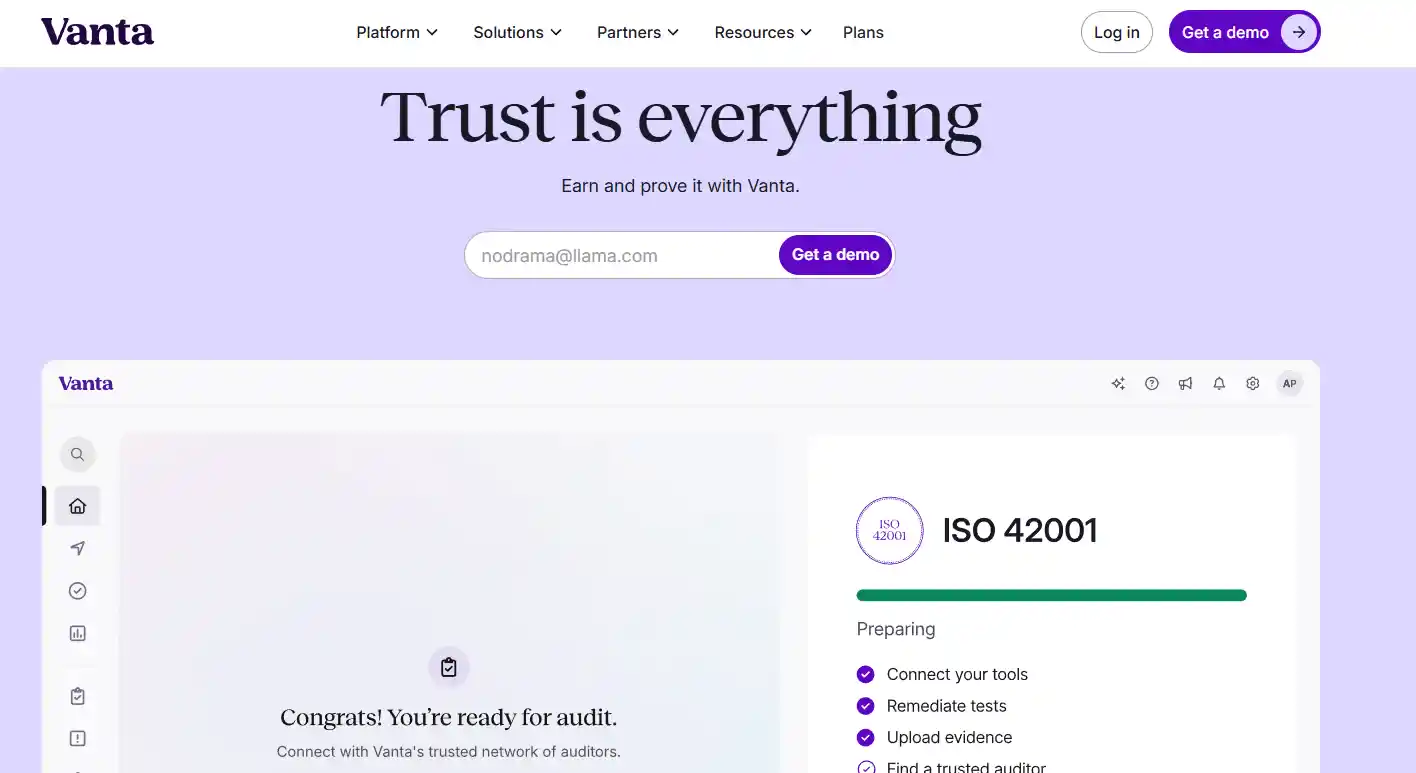Click the Trust is everything headline
Viewport: 1416px width, 773px height.
click(681, 119)
